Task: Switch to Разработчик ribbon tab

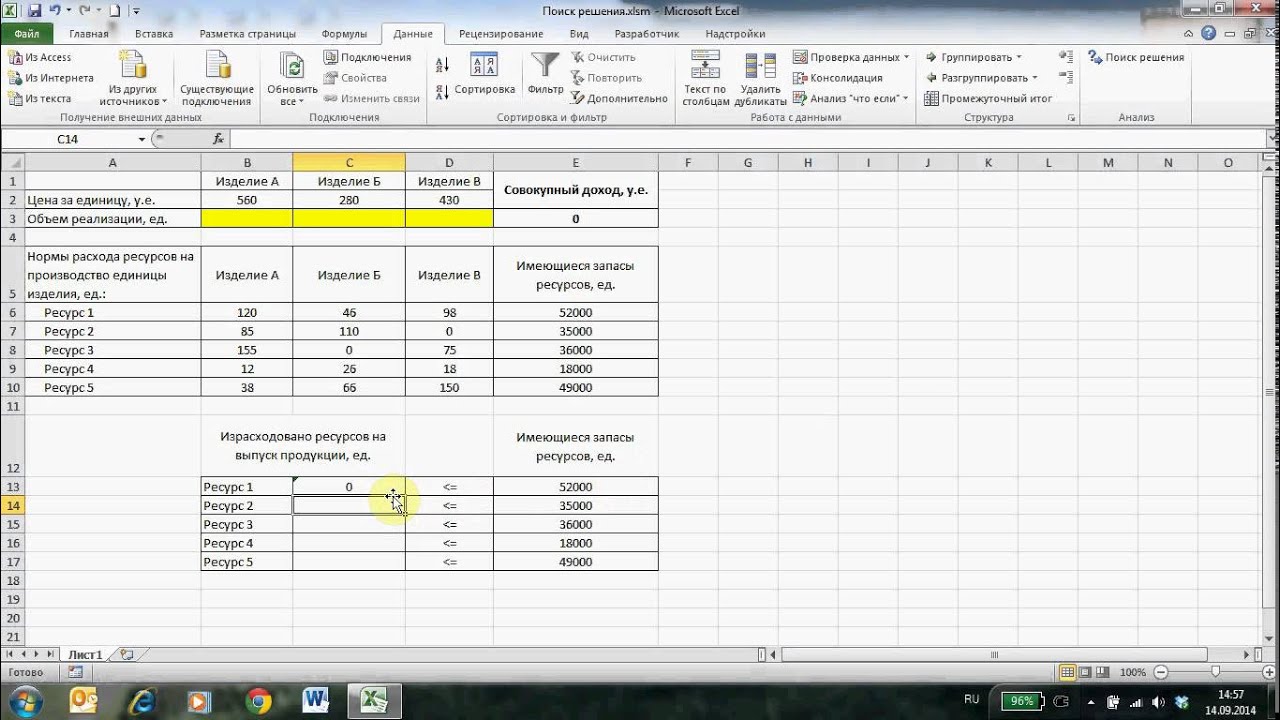Action: [647, 33]
